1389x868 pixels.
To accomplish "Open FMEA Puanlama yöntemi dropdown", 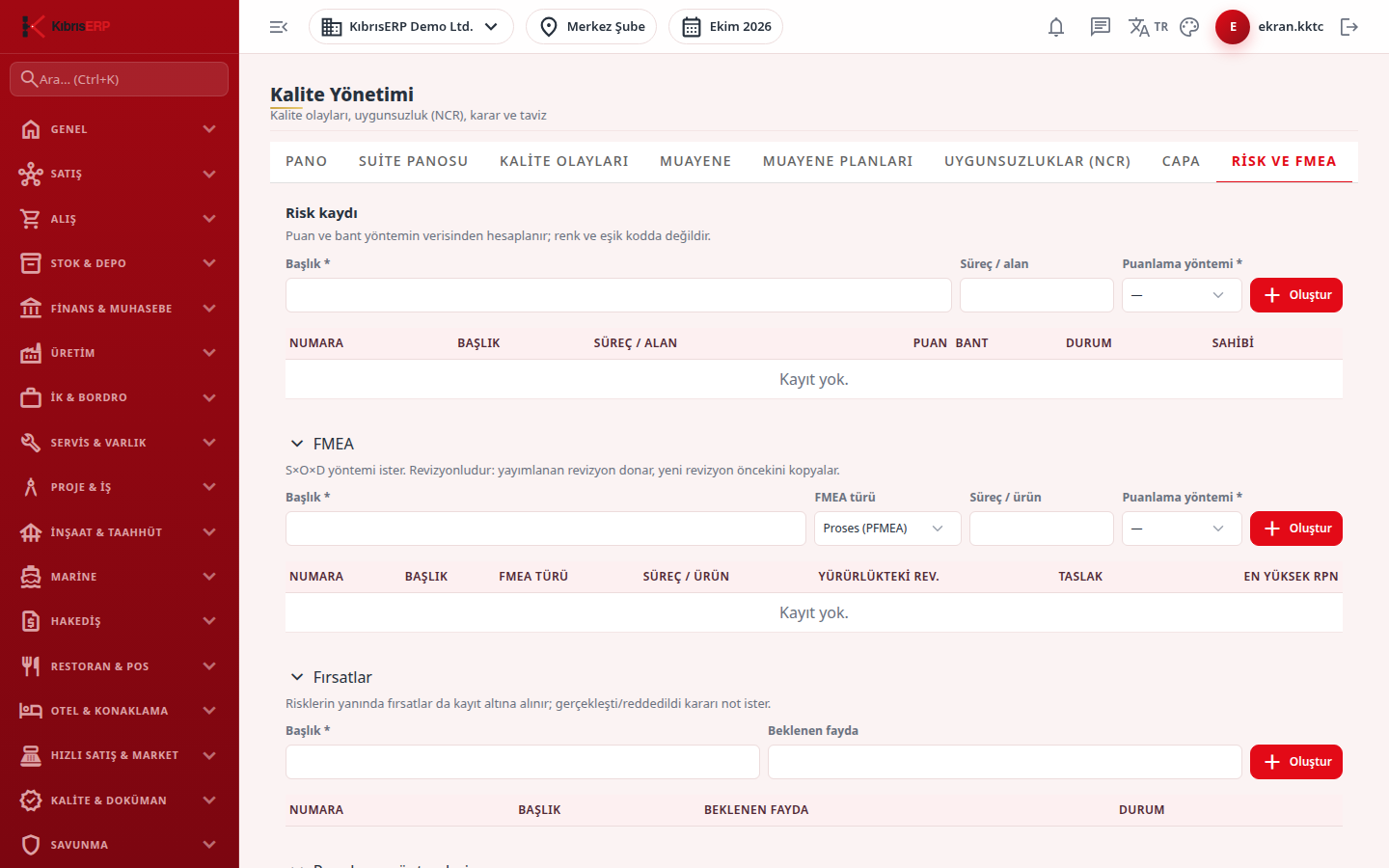I will [x=1182, y=529].
